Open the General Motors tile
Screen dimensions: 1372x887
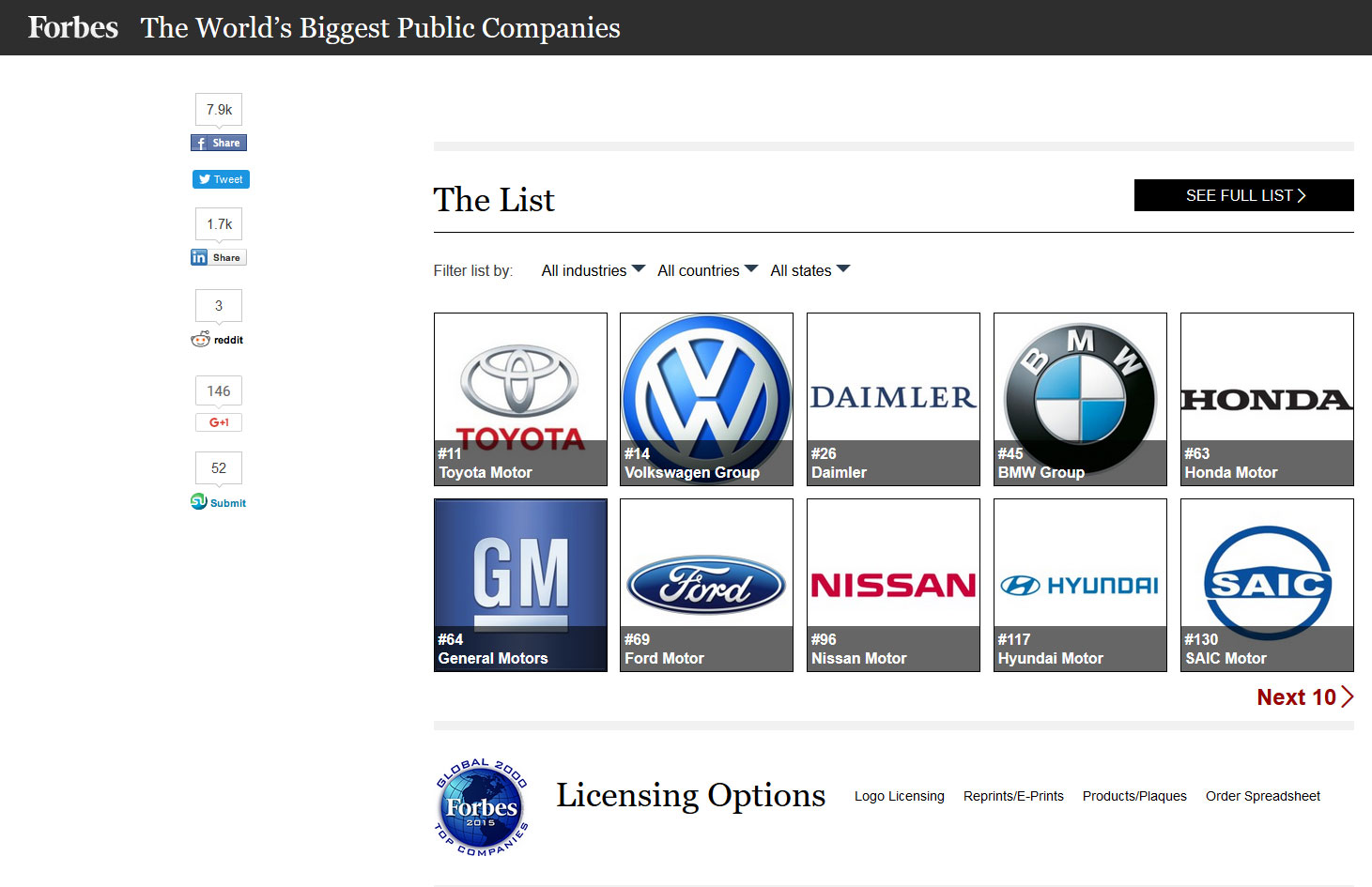520,585
